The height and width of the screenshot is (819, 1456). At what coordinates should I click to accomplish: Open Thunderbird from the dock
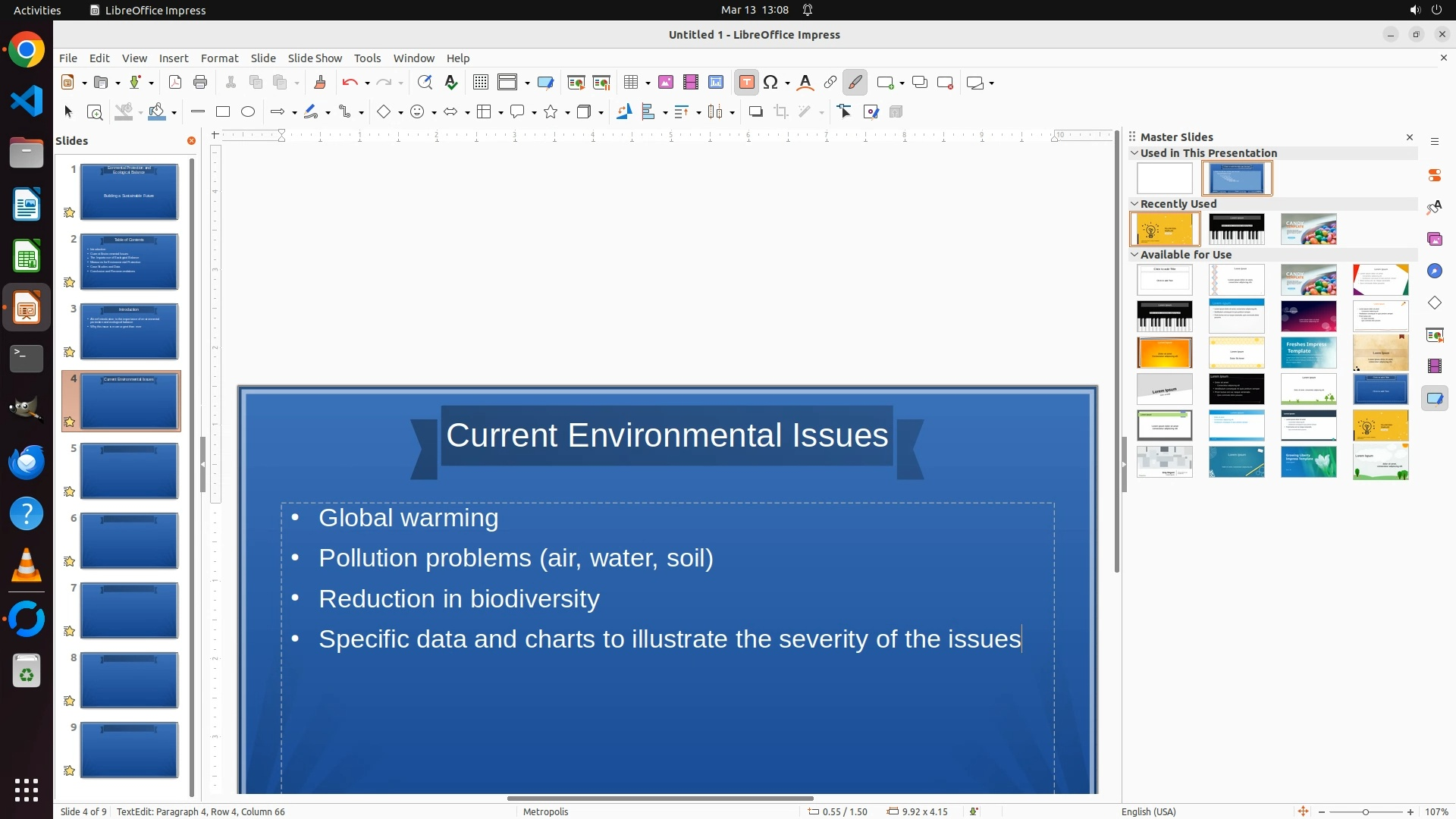pos(27,463)
